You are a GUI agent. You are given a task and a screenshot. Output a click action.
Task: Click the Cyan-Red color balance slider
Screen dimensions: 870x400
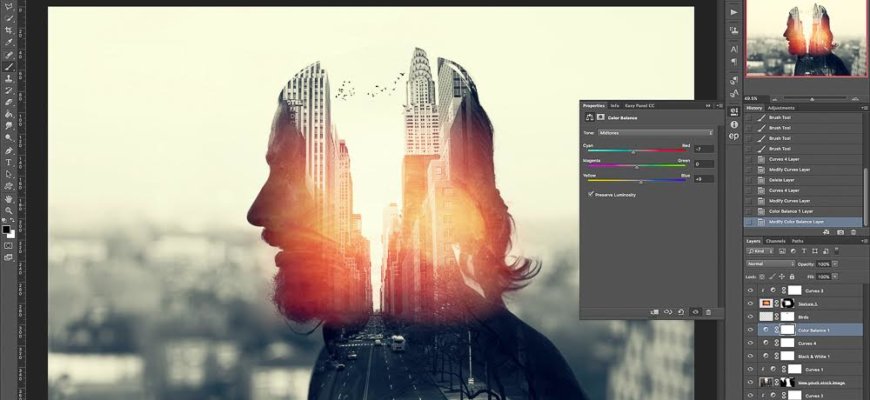635,151
